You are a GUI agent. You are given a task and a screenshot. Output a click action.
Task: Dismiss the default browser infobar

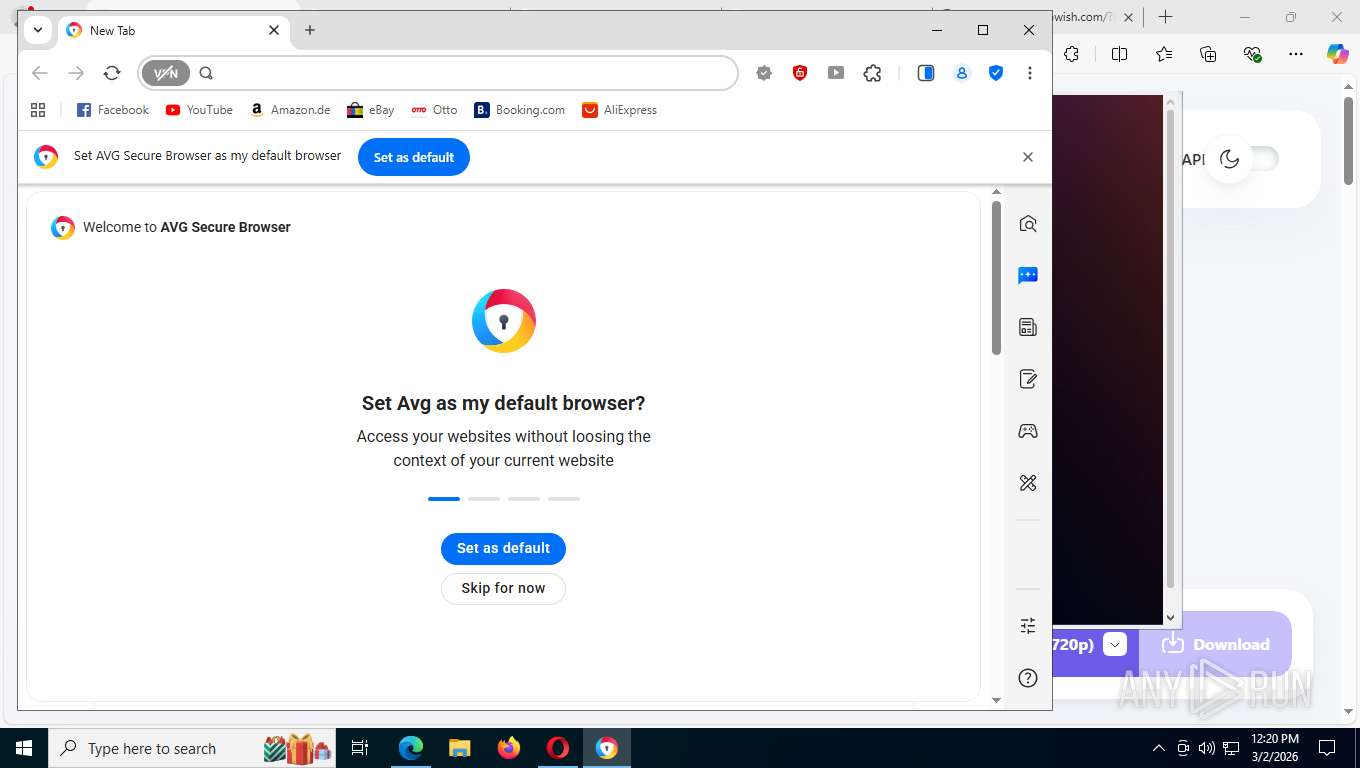click(1028, 157)
